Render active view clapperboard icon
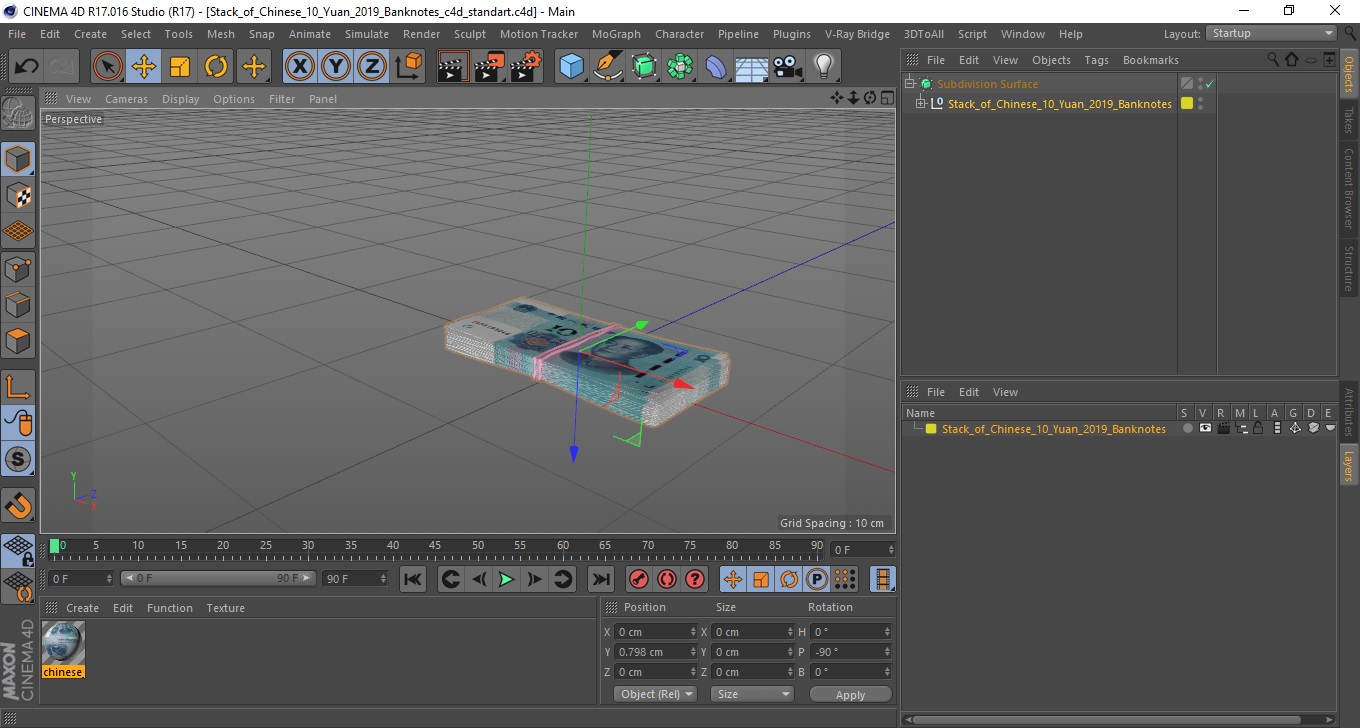Viewport: 1360px width, 728px height. tap(453, 67)
